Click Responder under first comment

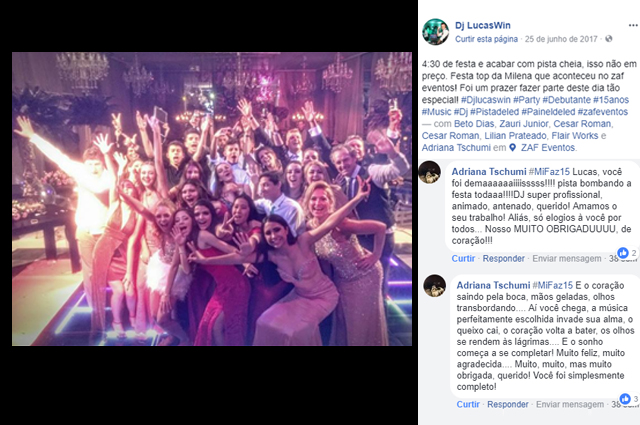(x=504, y=258)
